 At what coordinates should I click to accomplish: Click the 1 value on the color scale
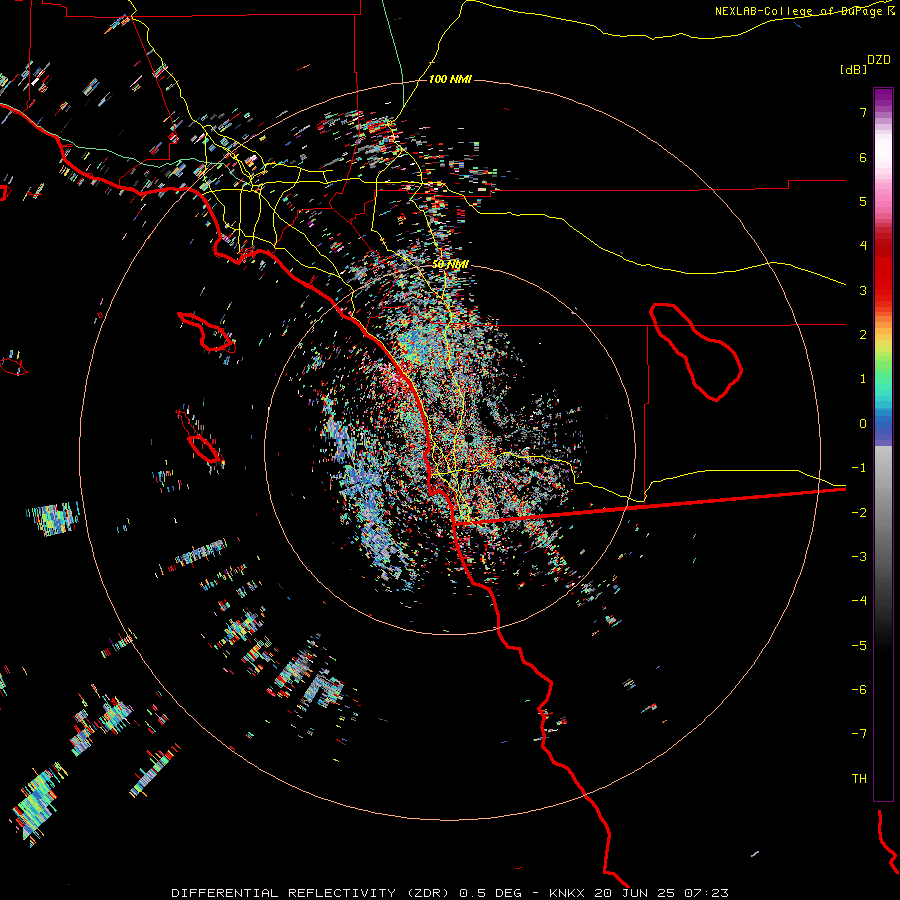click(x=863, y=379)
